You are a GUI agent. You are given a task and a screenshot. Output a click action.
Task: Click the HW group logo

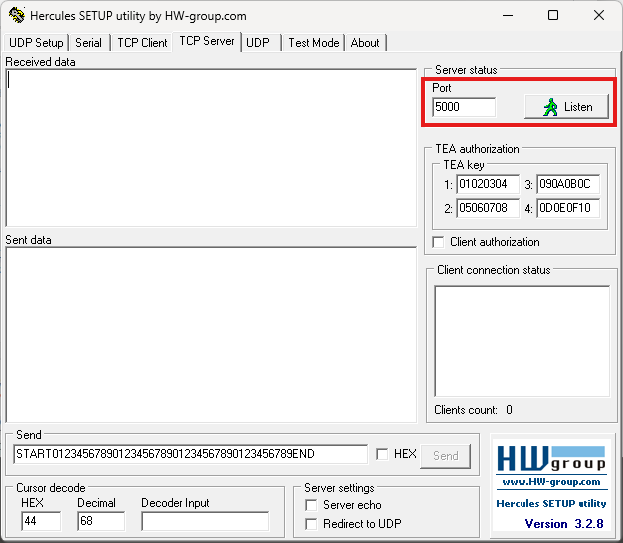click(551, 459)
